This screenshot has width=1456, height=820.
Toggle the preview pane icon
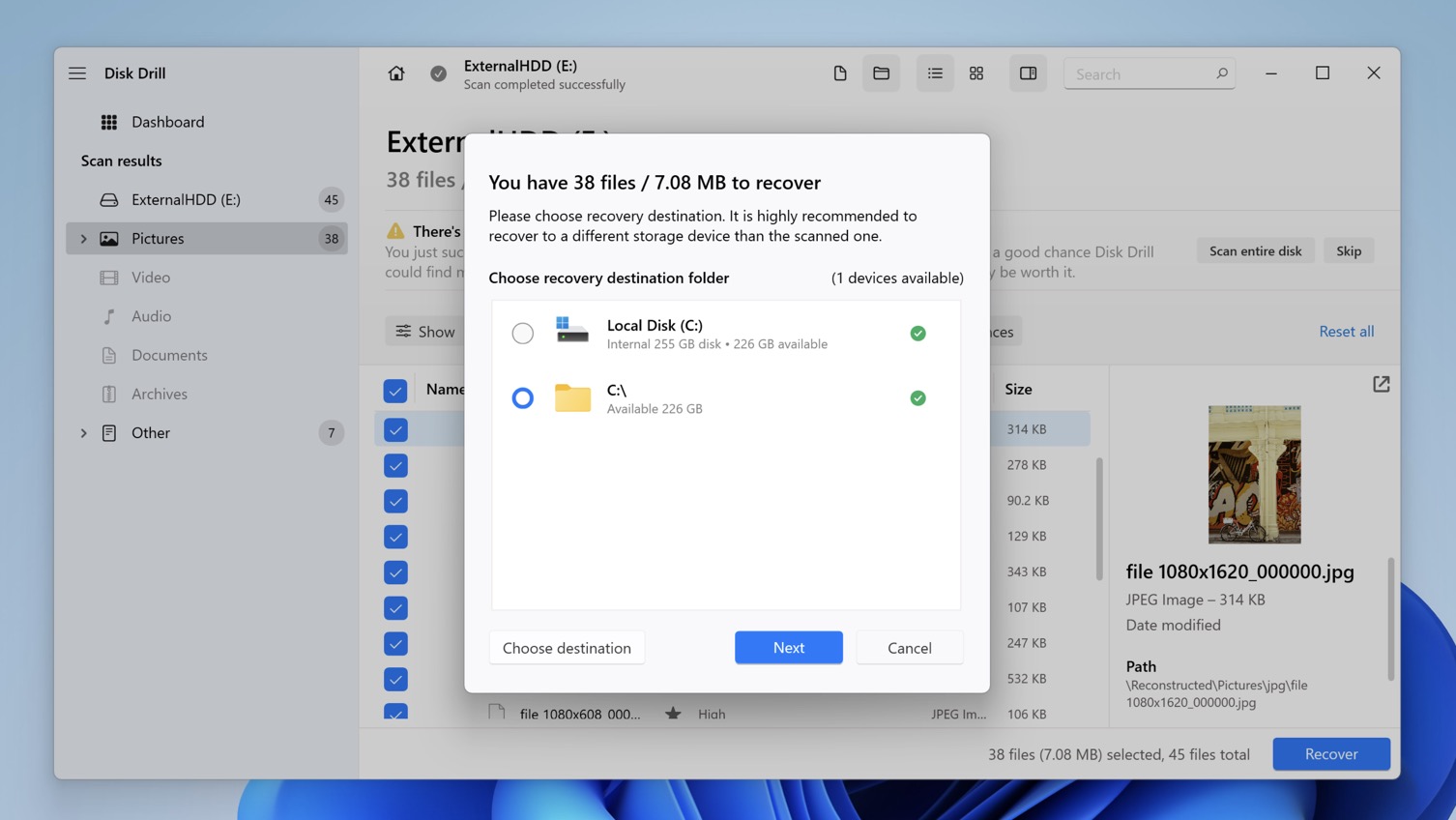(x=1028, y=73)
